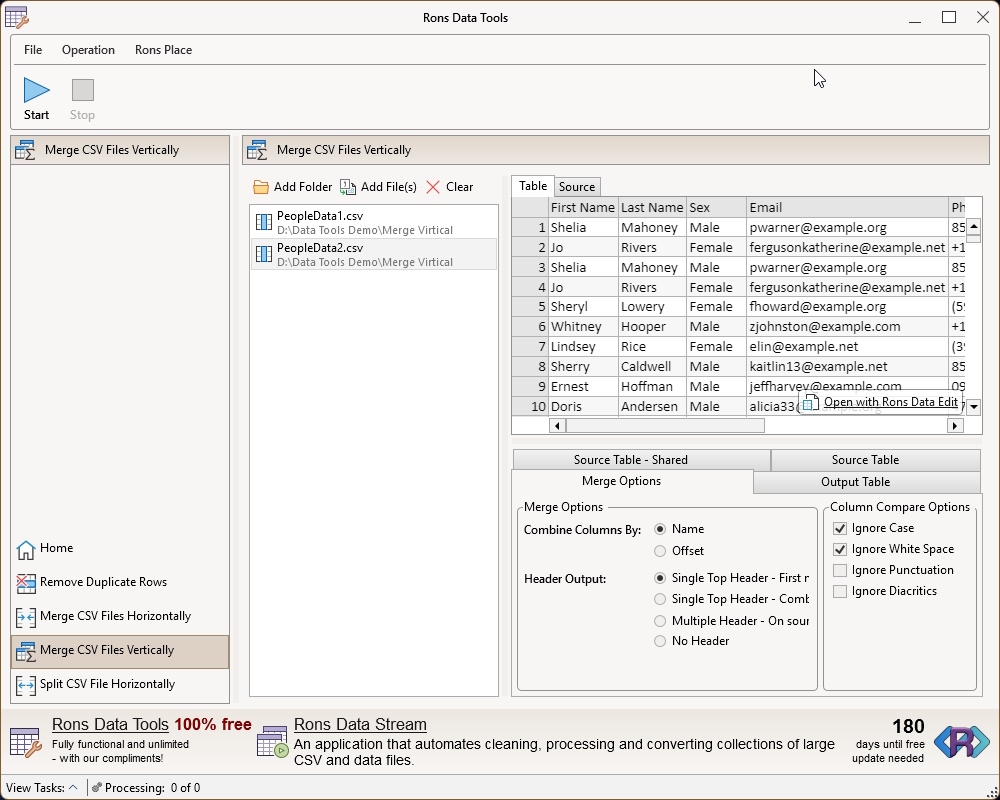Open the File menu
1000x800 pixels.
coord(33,50)
